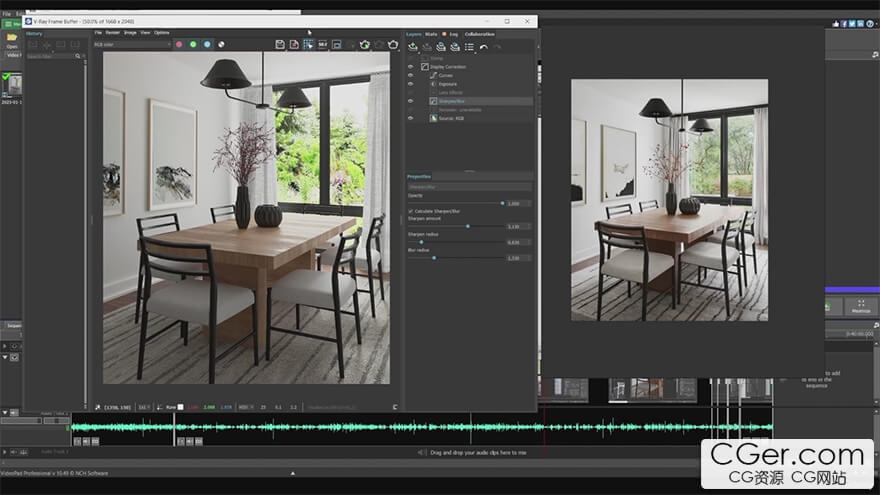Open the View menu in Frame Buffer
The image size is (880, 495).
click(145, 33)
